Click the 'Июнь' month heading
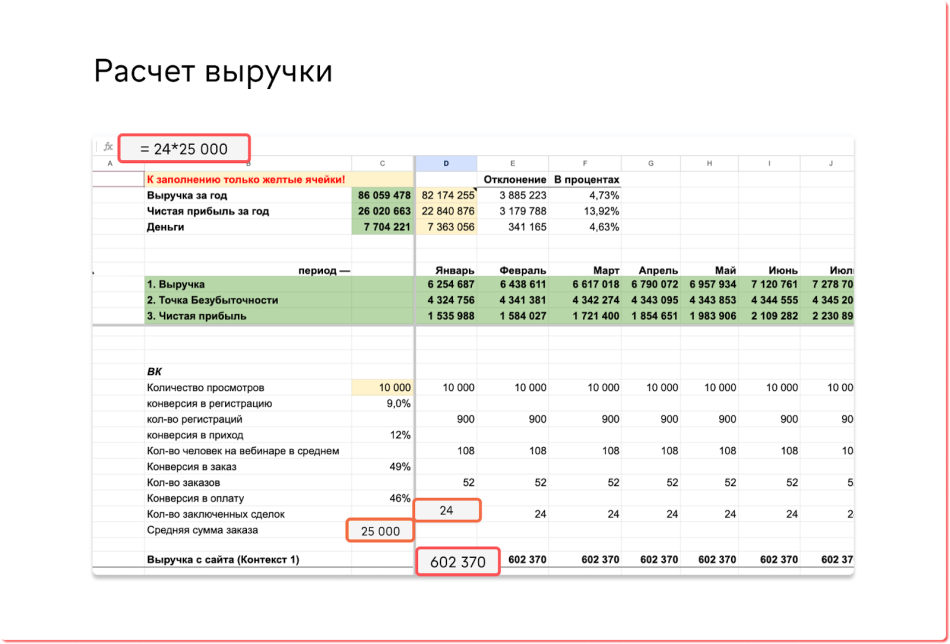950x644 pixels. (x=782, y=270)
